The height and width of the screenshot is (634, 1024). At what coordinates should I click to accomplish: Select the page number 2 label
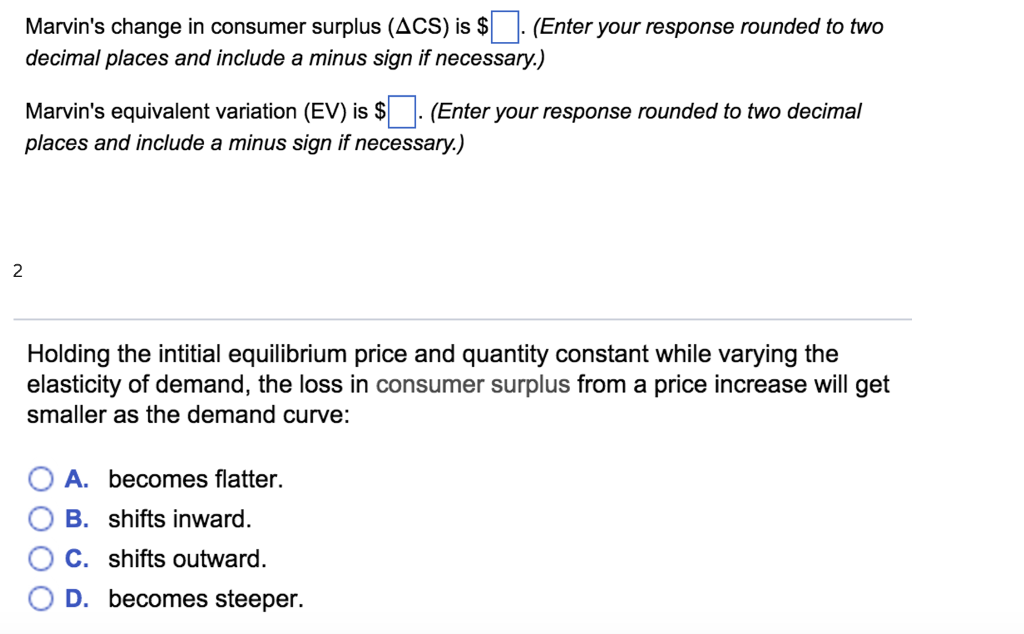tap(16, 270)
